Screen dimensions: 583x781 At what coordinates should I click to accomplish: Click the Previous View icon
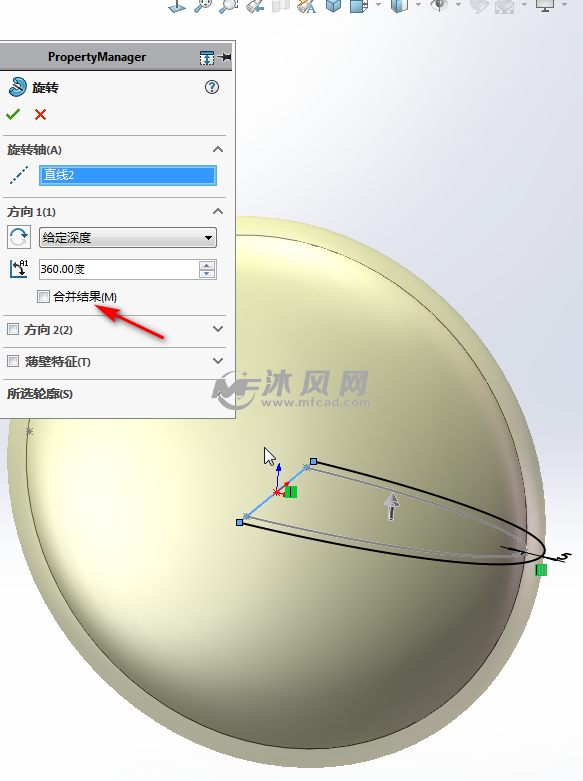click(x=255, y=6)
